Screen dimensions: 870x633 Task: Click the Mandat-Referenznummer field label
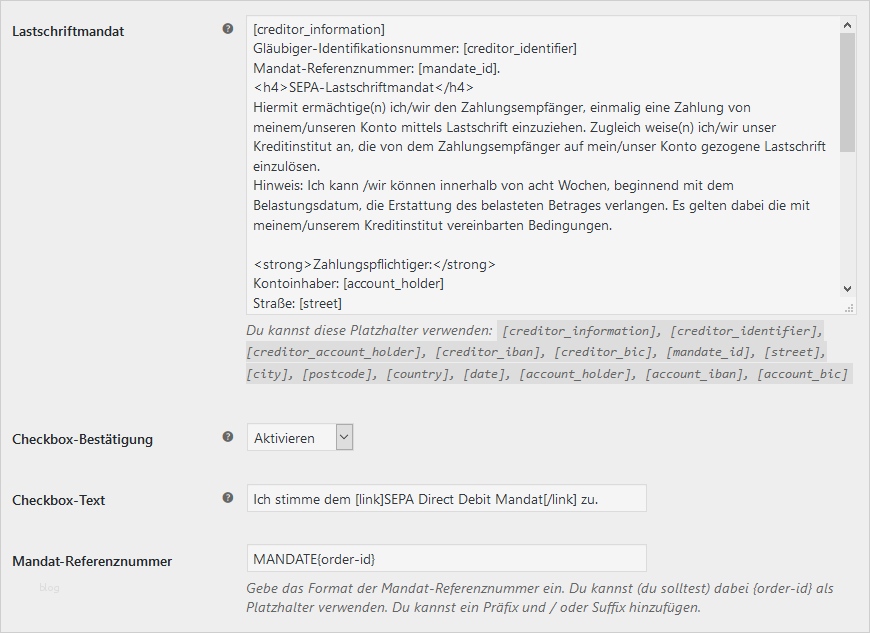click(92, 561)
